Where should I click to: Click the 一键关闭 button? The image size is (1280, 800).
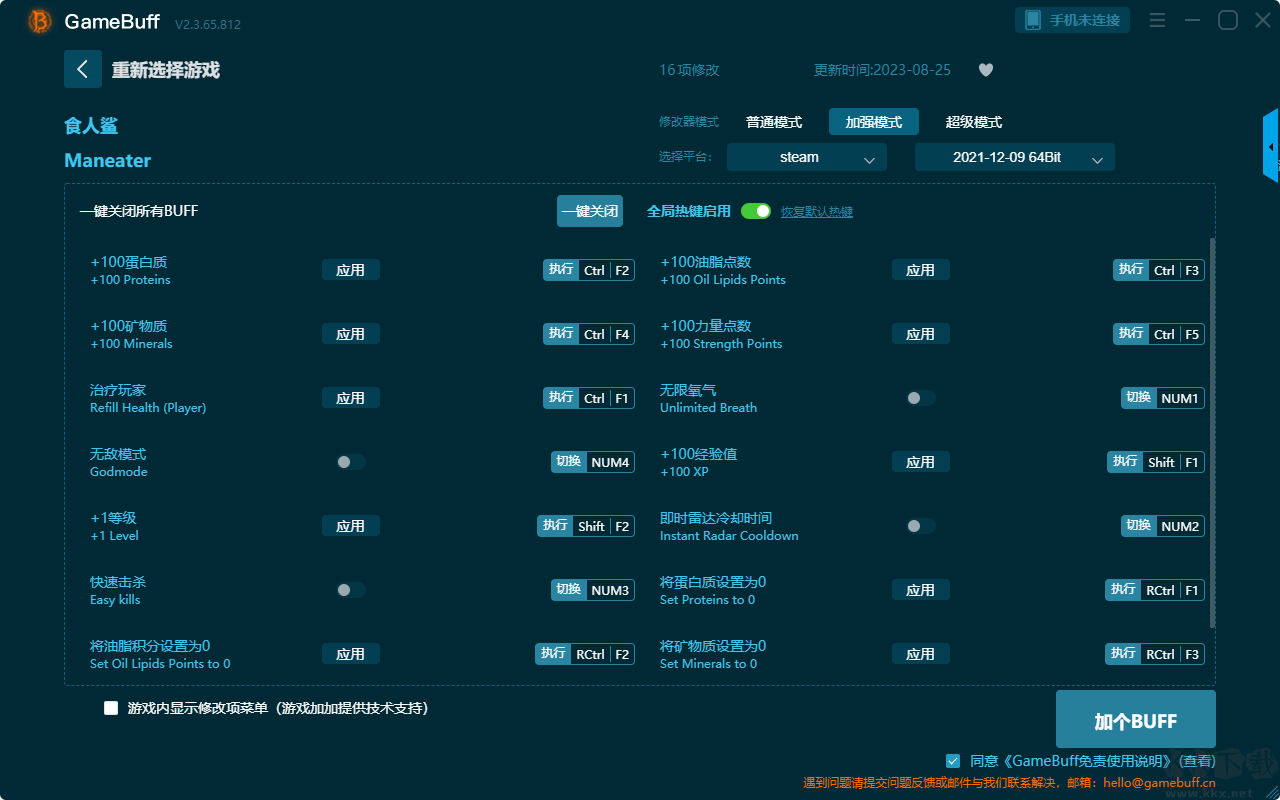pos(590,211)
